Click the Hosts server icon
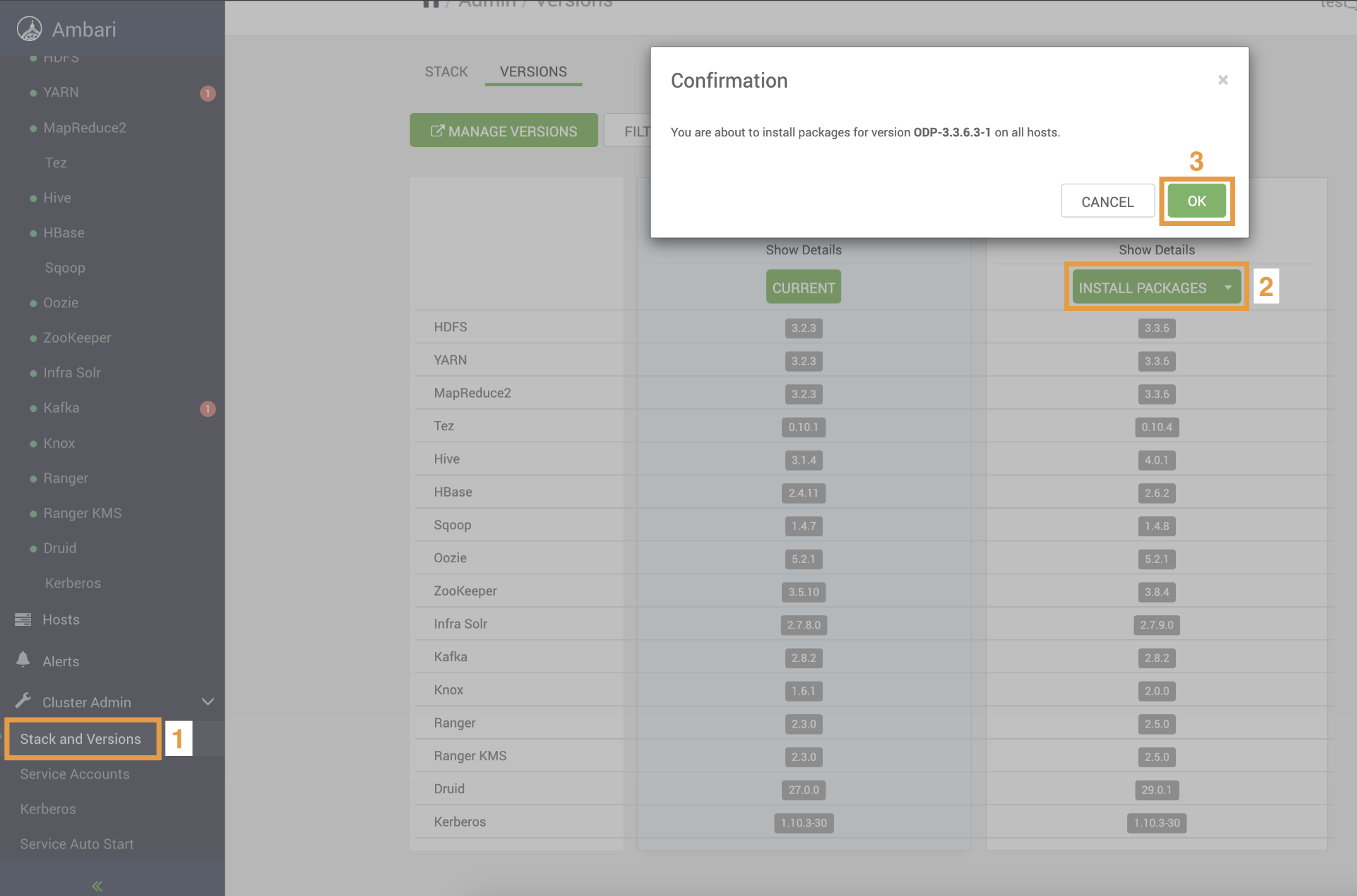 pyautogui.click(x=23, y=620)
